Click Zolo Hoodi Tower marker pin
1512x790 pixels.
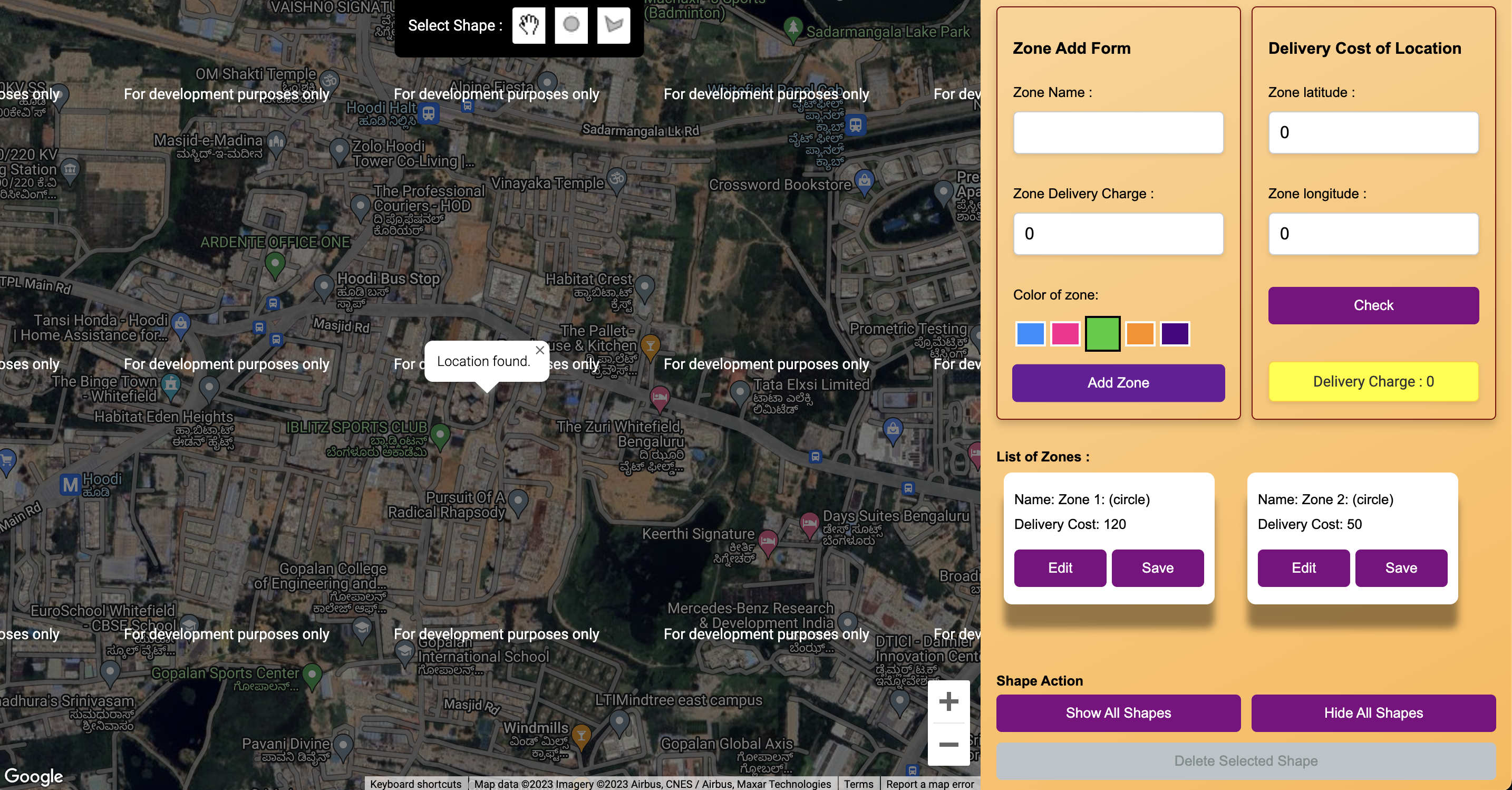[x=338, y=151]
